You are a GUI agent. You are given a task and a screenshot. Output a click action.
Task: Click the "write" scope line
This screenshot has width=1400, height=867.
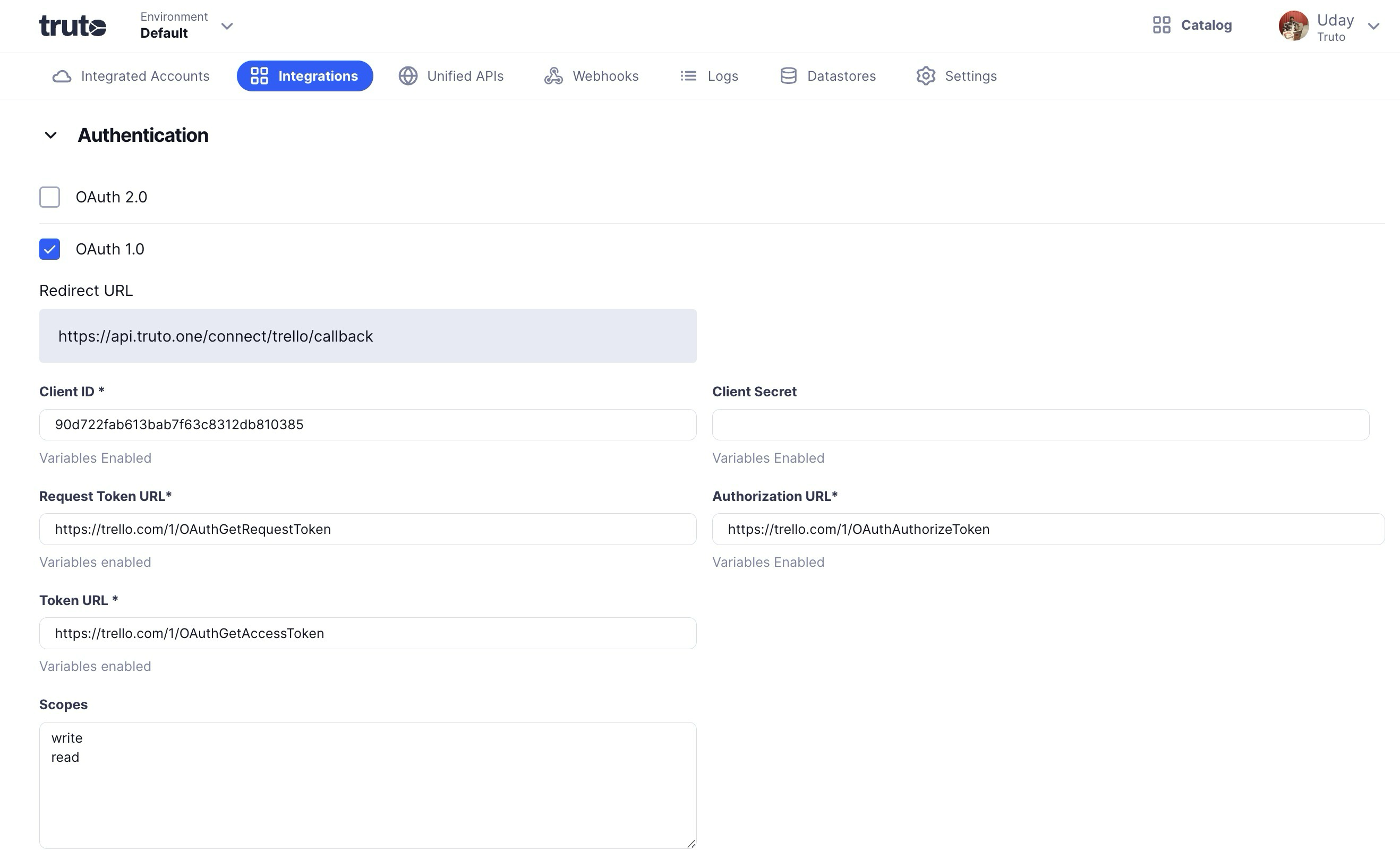pyautogui.click(x=66, y=738)
